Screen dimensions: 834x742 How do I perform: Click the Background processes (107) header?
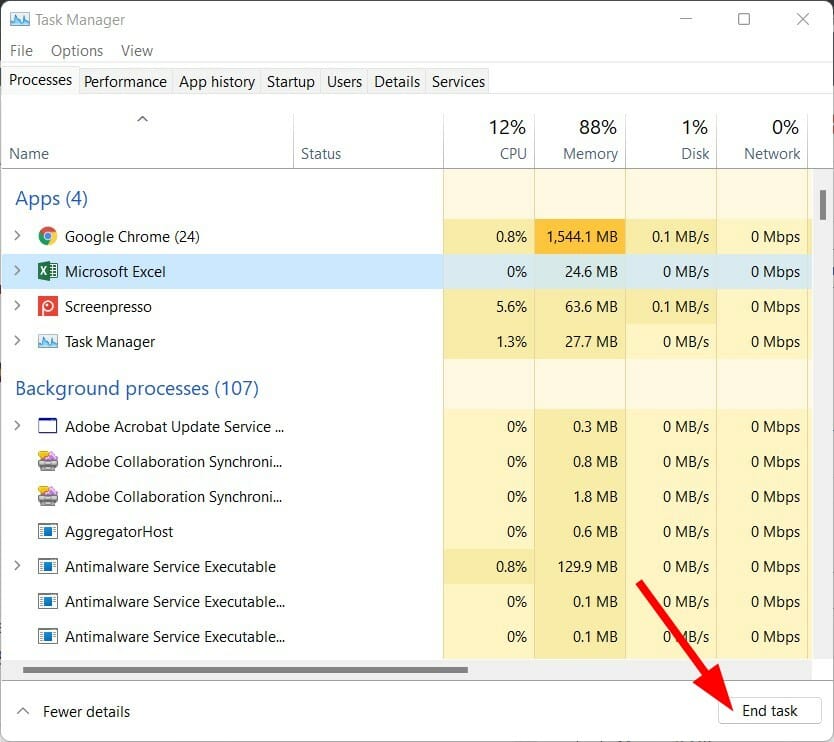tap(137, 388)
